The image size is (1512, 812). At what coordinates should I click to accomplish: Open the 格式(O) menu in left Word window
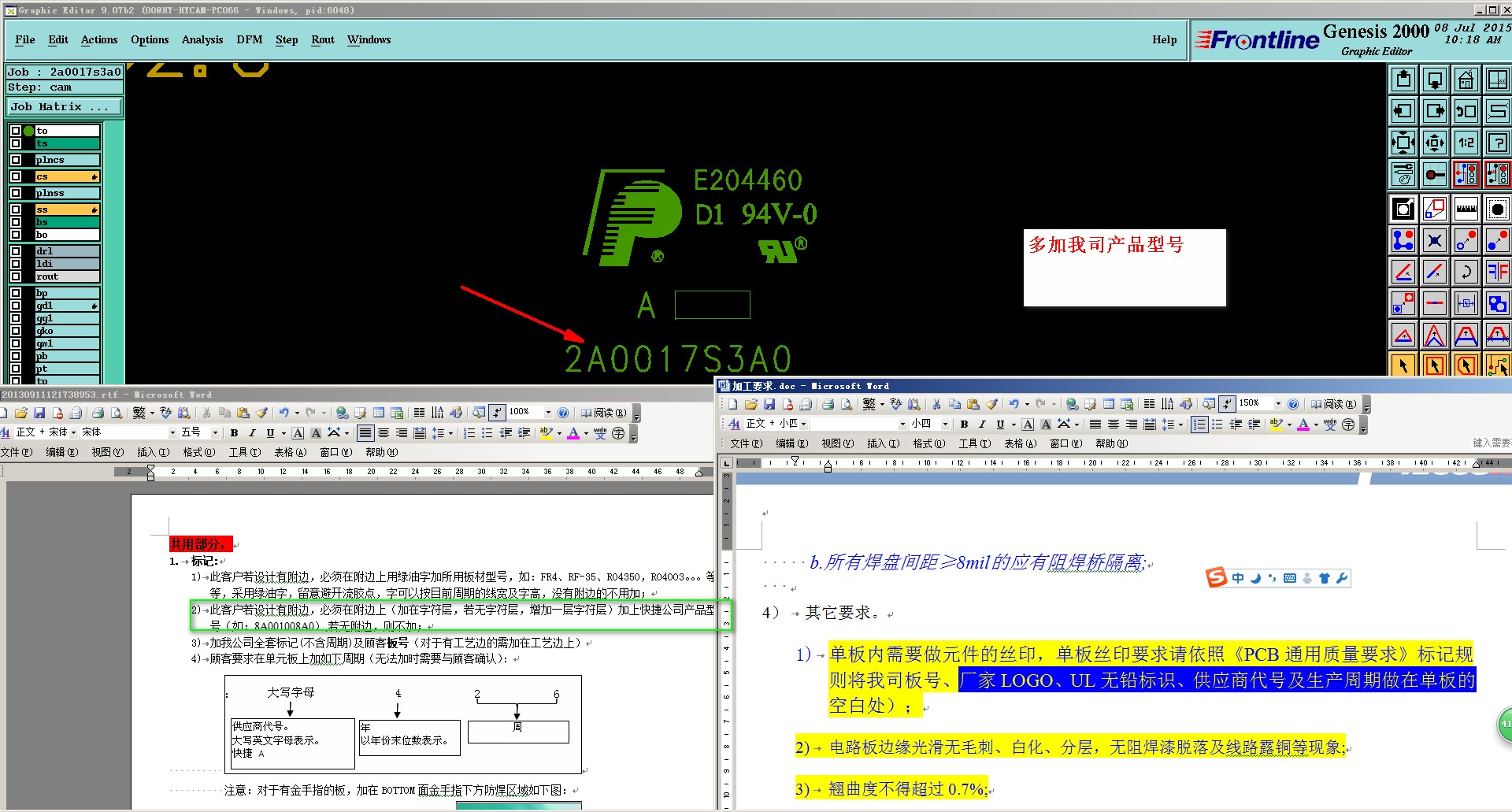(199, 453)
